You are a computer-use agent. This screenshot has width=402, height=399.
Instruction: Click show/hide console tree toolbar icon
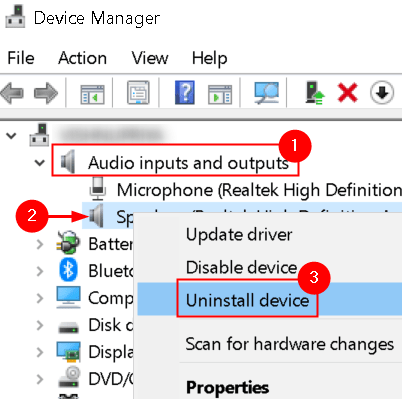pos(92,94)
